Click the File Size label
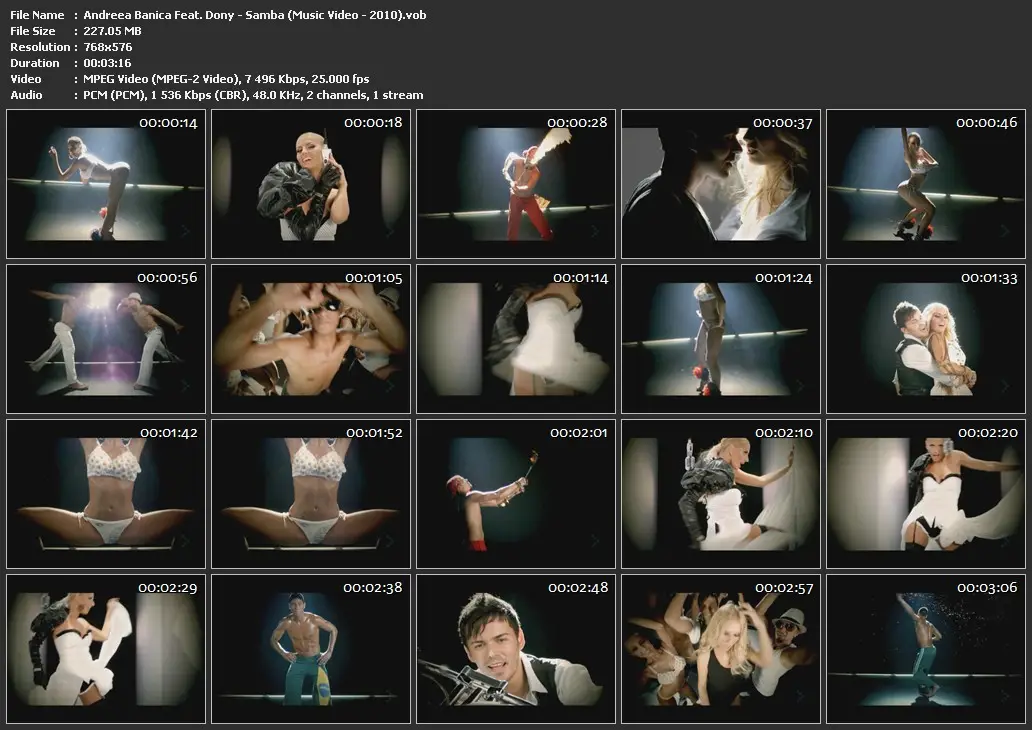The width and height of the screenshot is (1032, 730). [x=33, y=31]
